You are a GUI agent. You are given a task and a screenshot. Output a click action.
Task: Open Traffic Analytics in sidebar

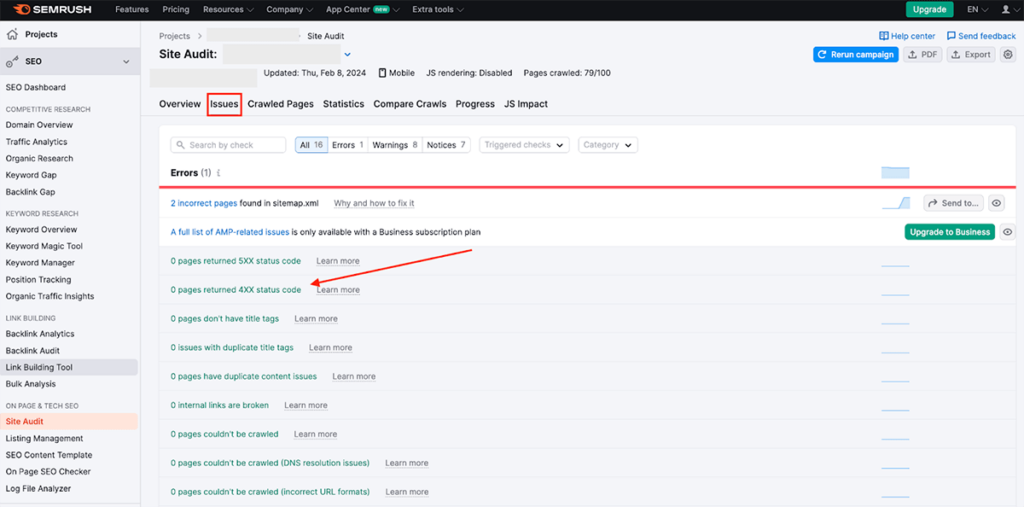[37, 142]
